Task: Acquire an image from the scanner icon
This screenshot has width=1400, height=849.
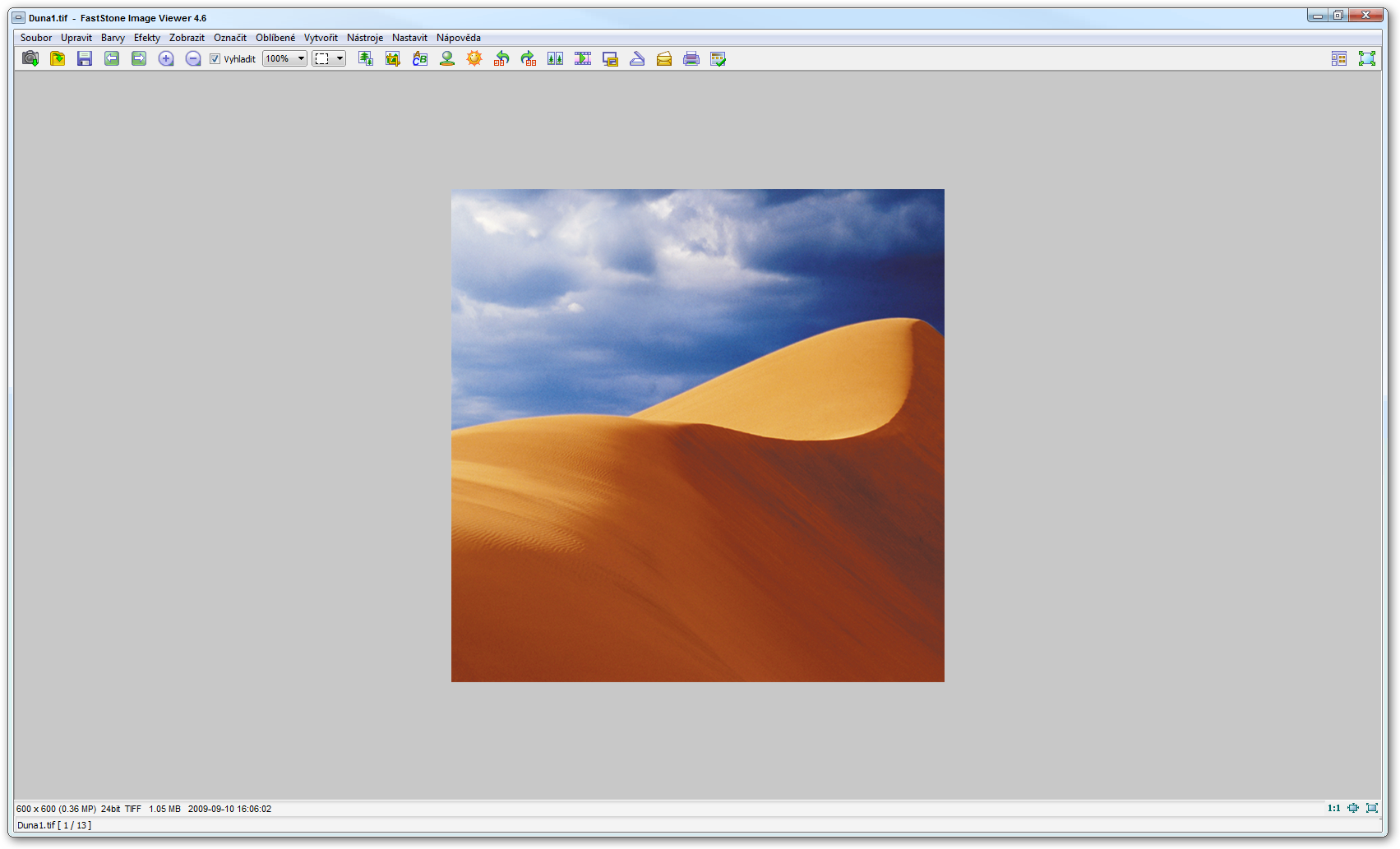Action: coord(637,58)
